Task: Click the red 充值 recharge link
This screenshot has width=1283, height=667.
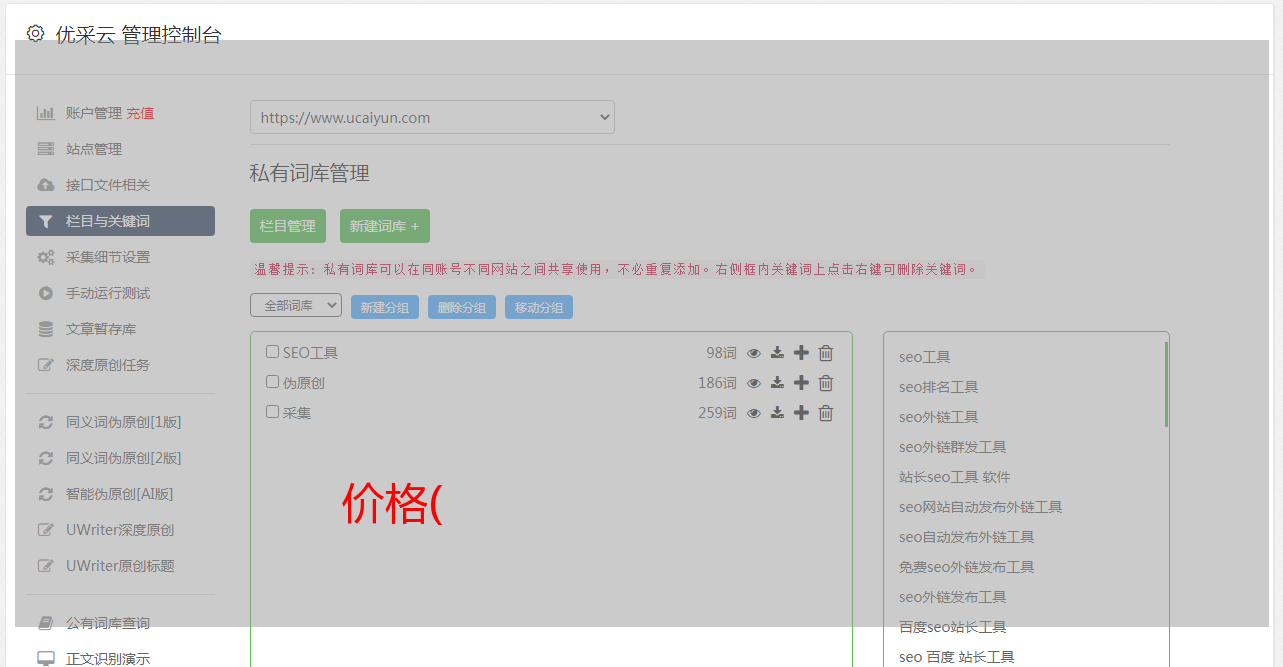Action: [140, 113]
